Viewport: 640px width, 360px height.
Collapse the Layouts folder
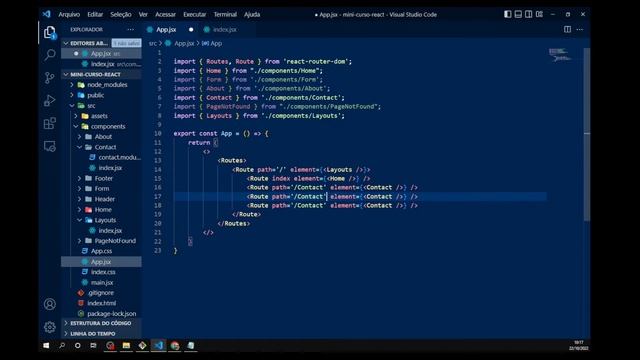80,220
